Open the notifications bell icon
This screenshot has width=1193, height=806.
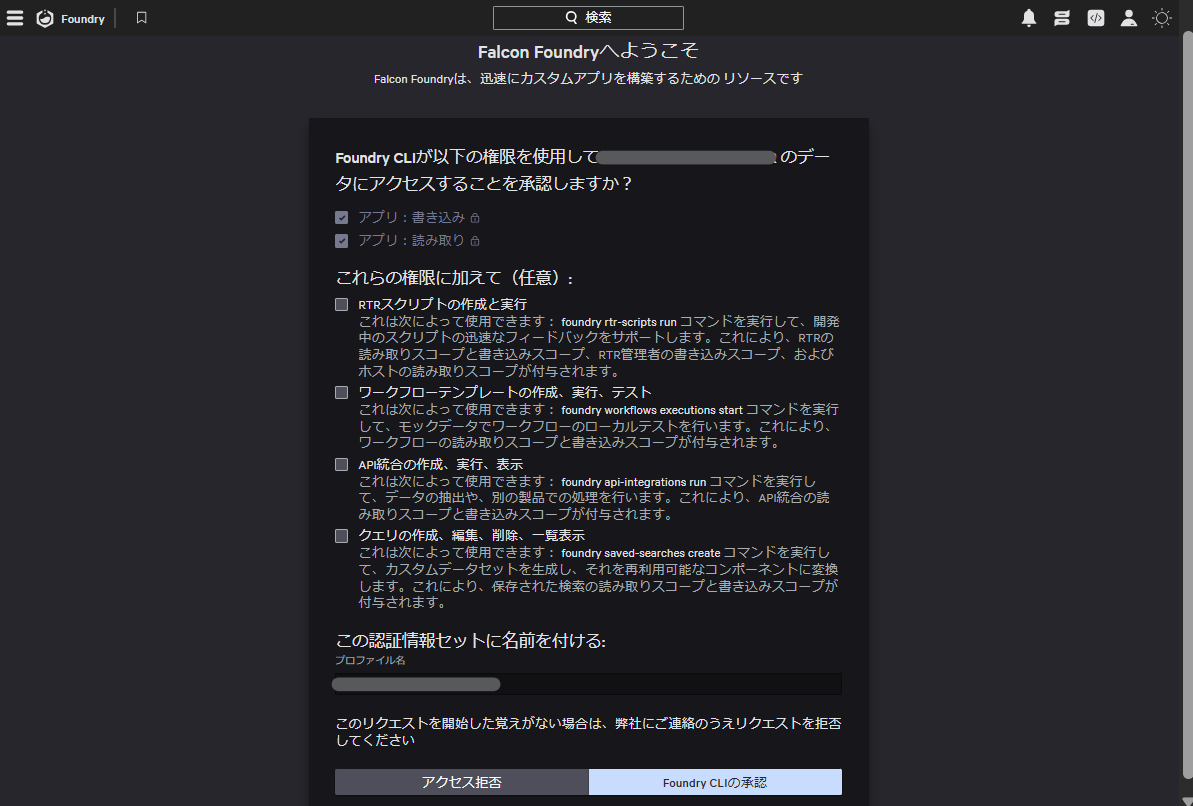coord(1029,17)
